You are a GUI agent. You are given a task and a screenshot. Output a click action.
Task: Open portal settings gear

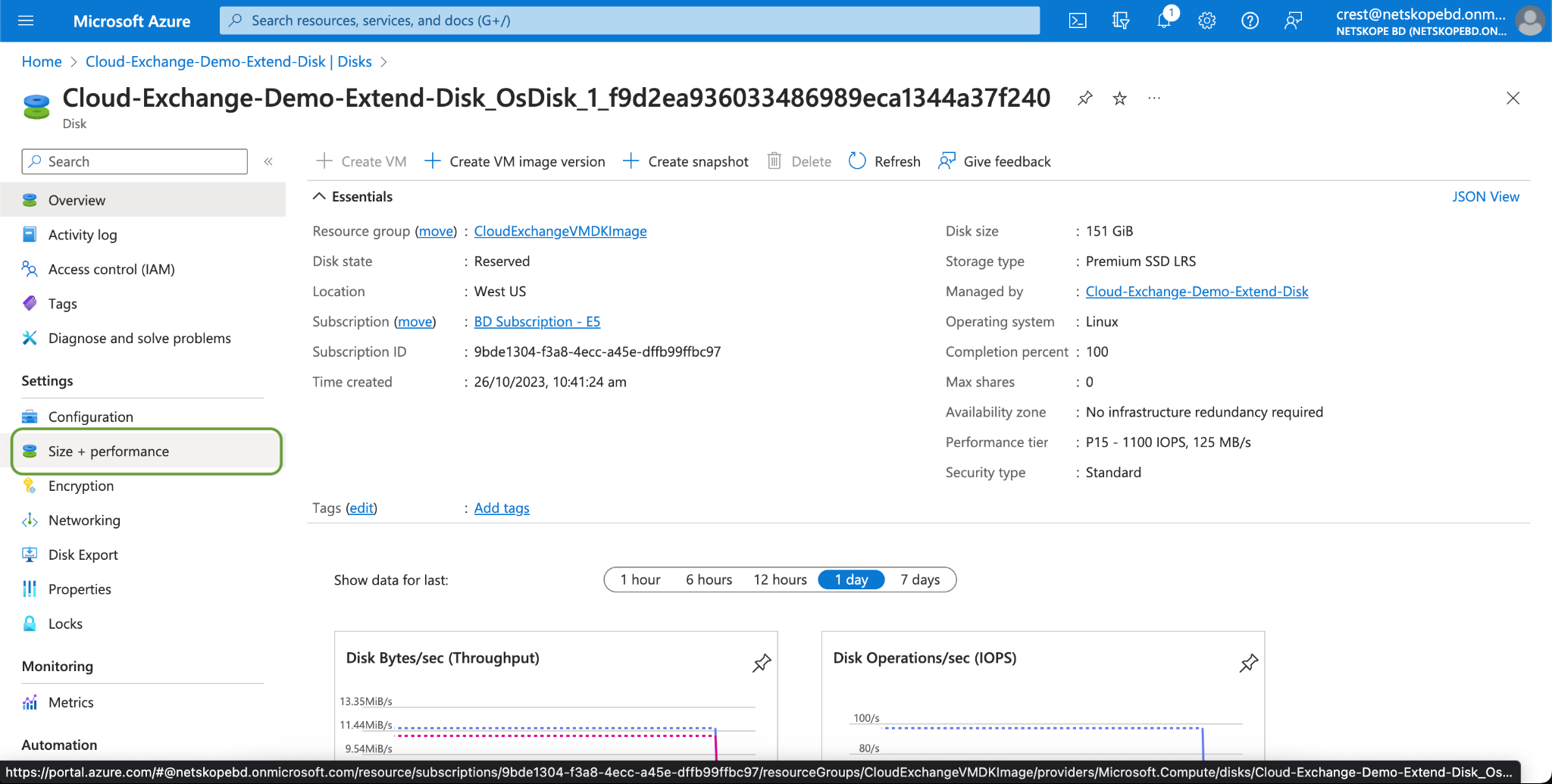tap(1207, 20)
